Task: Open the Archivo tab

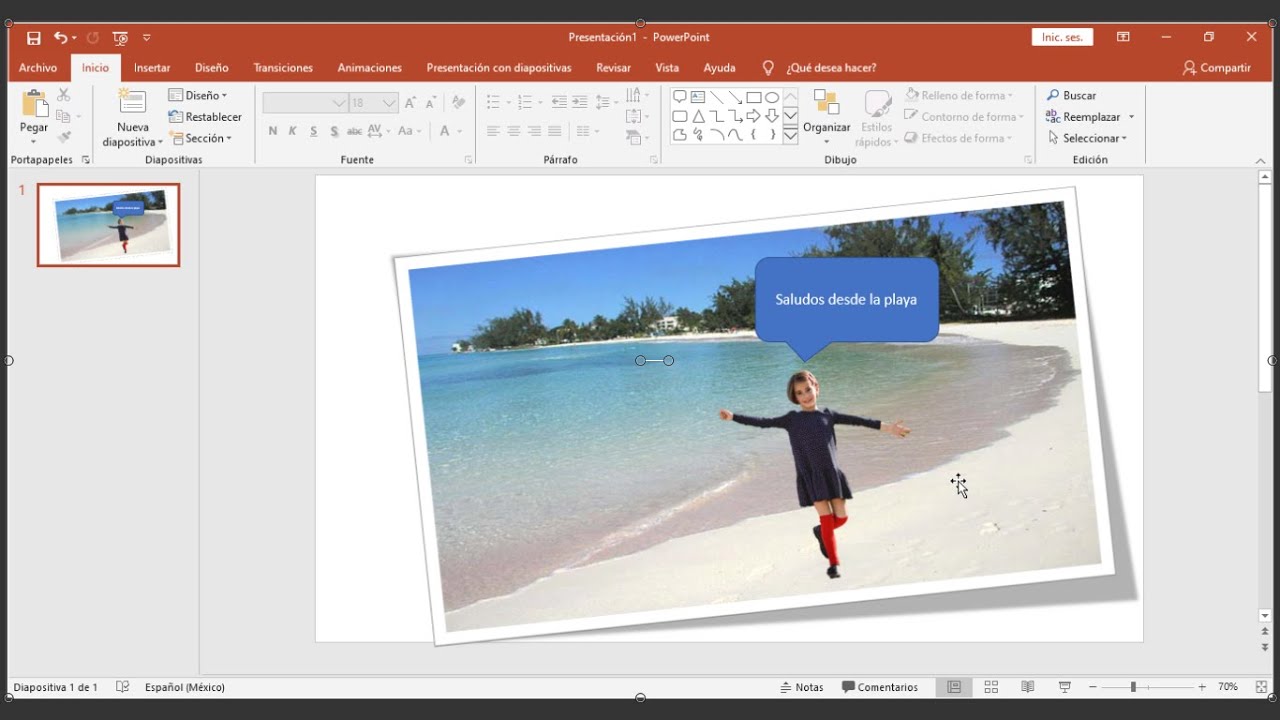Action: point(38,68)
